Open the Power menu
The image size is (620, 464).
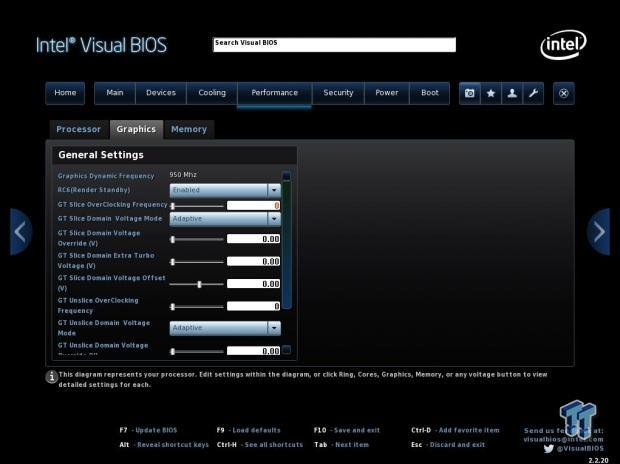pos(387,93)
